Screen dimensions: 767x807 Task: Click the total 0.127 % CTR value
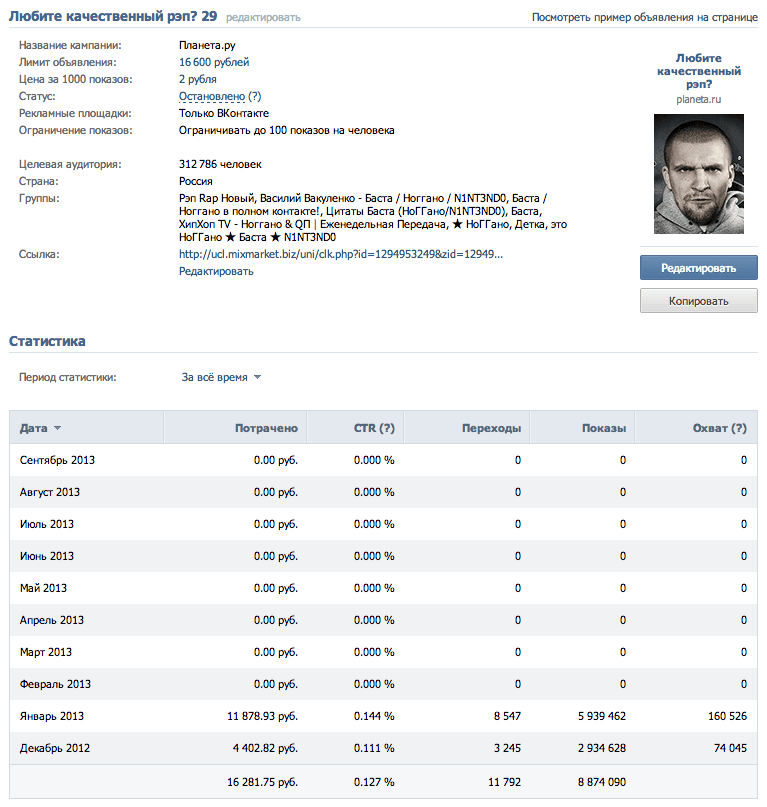click(374, 782)
